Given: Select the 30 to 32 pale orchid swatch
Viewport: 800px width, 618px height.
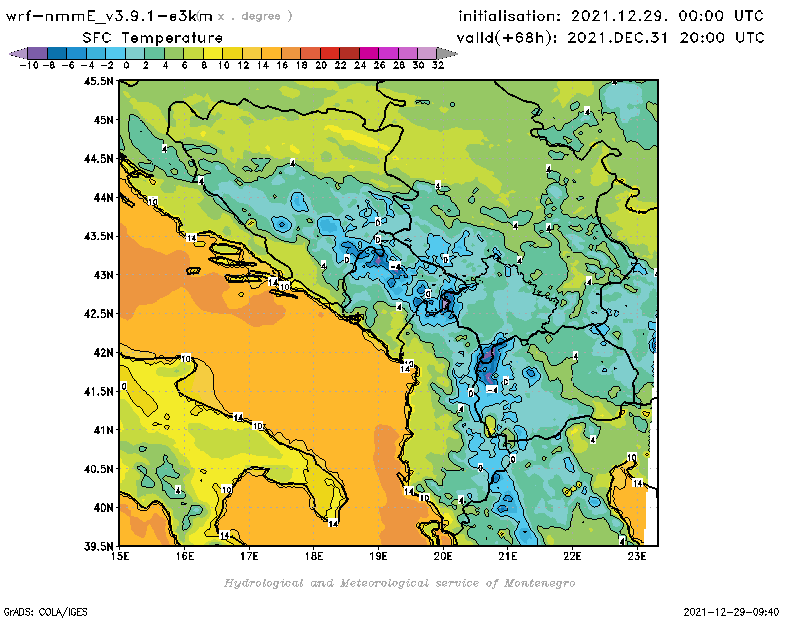Looking at the screenshot, I should point(427,53).
